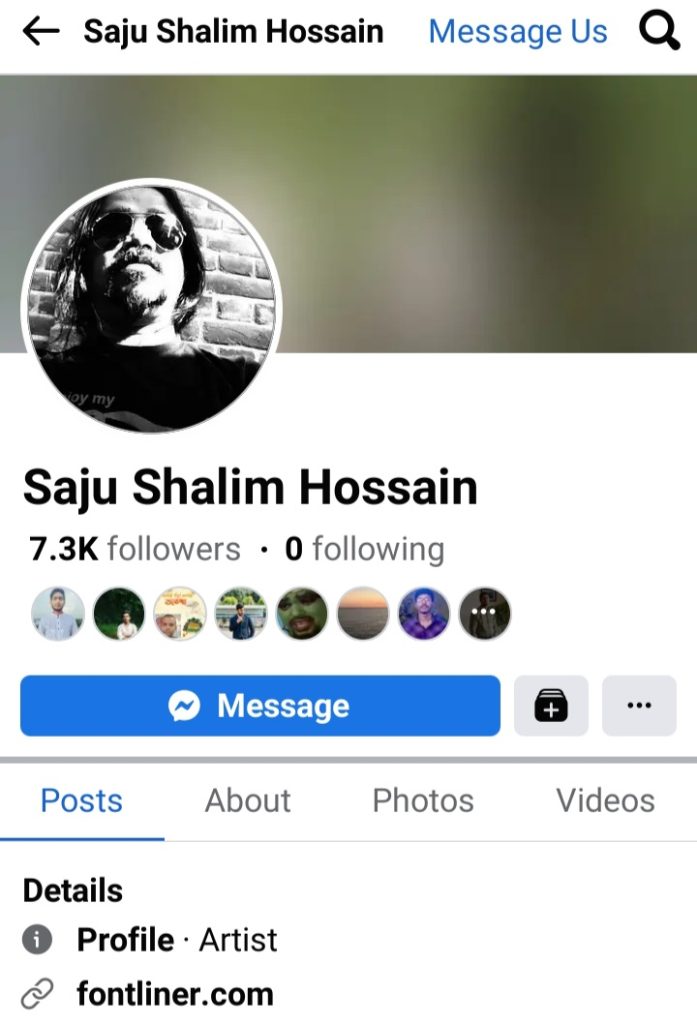This screenshot has width=697, height=1024.
Task: Tap the Message Us link
Action: 518,31
